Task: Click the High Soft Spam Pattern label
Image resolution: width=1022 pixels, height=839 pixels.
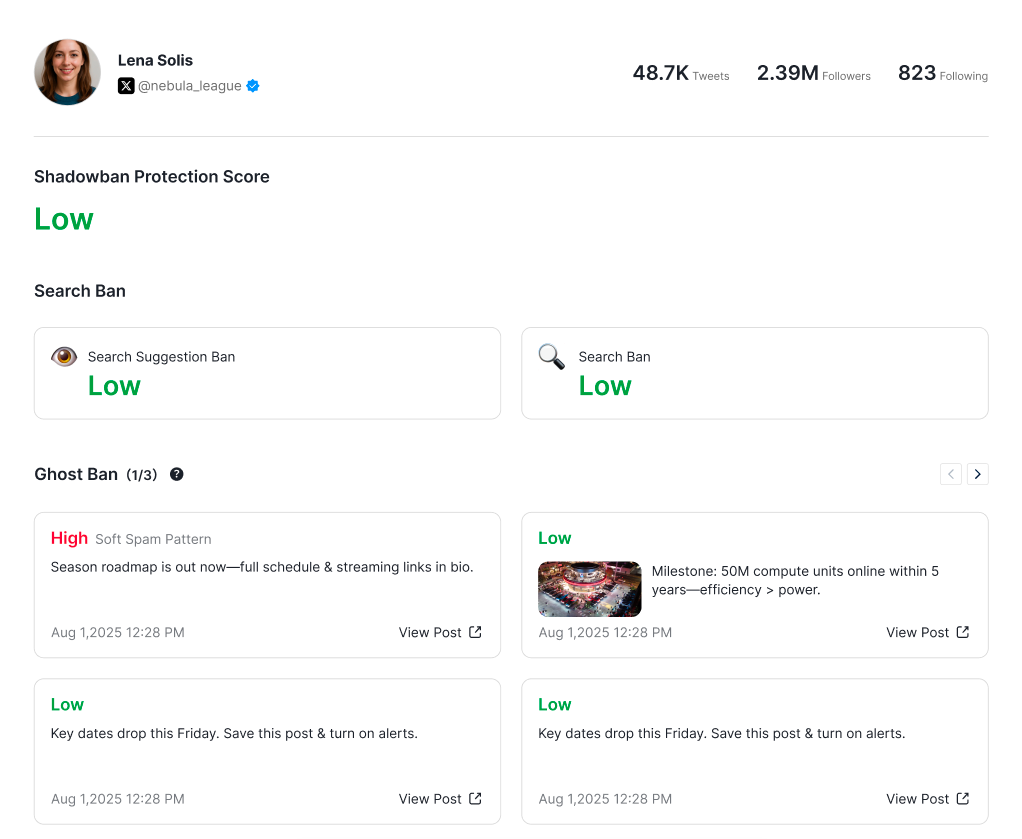Action: tap(131, 539)
